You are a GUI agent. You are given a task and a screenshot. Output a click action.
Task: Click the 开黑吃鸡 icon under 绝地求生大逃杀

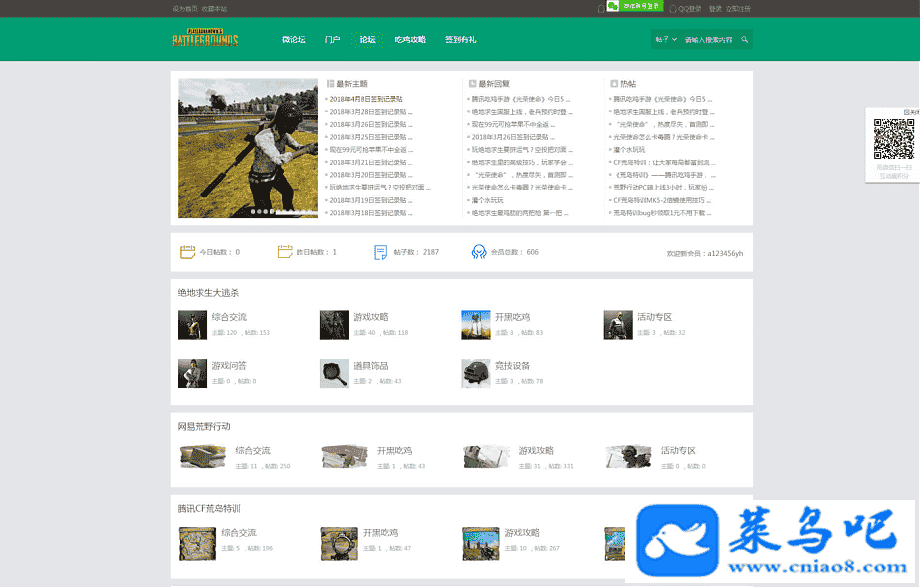coord(475,324)
